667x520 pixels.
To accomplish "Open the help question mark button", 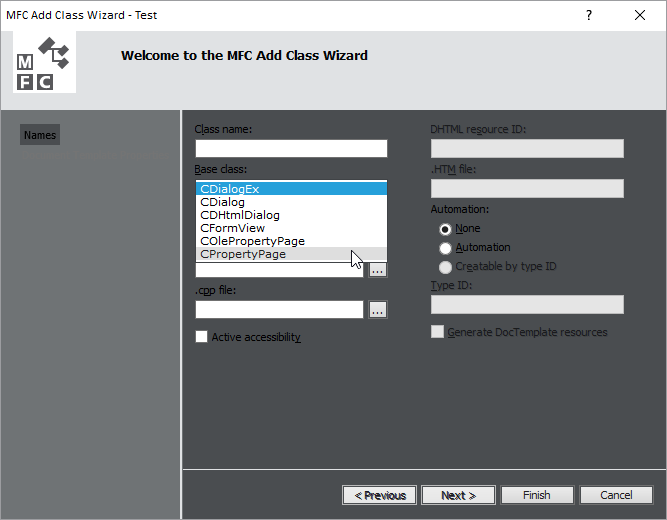I will pos(589,15).
